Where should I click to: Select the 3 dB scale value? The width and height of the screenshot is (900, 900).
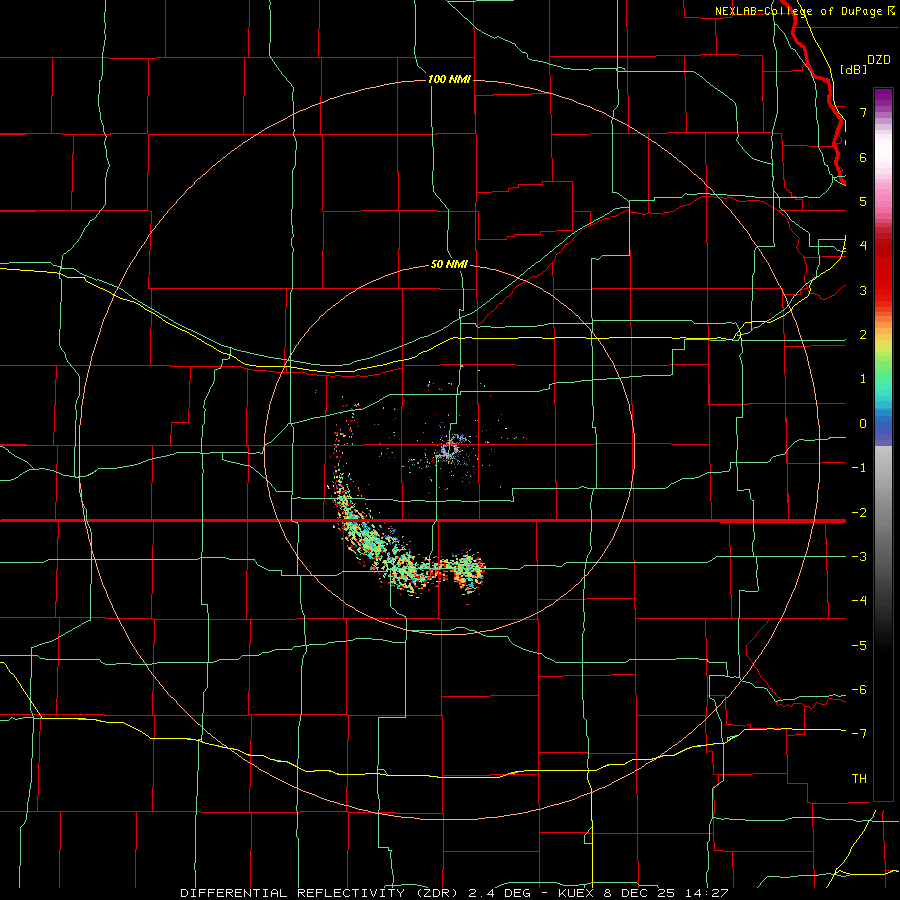point(863,290)
